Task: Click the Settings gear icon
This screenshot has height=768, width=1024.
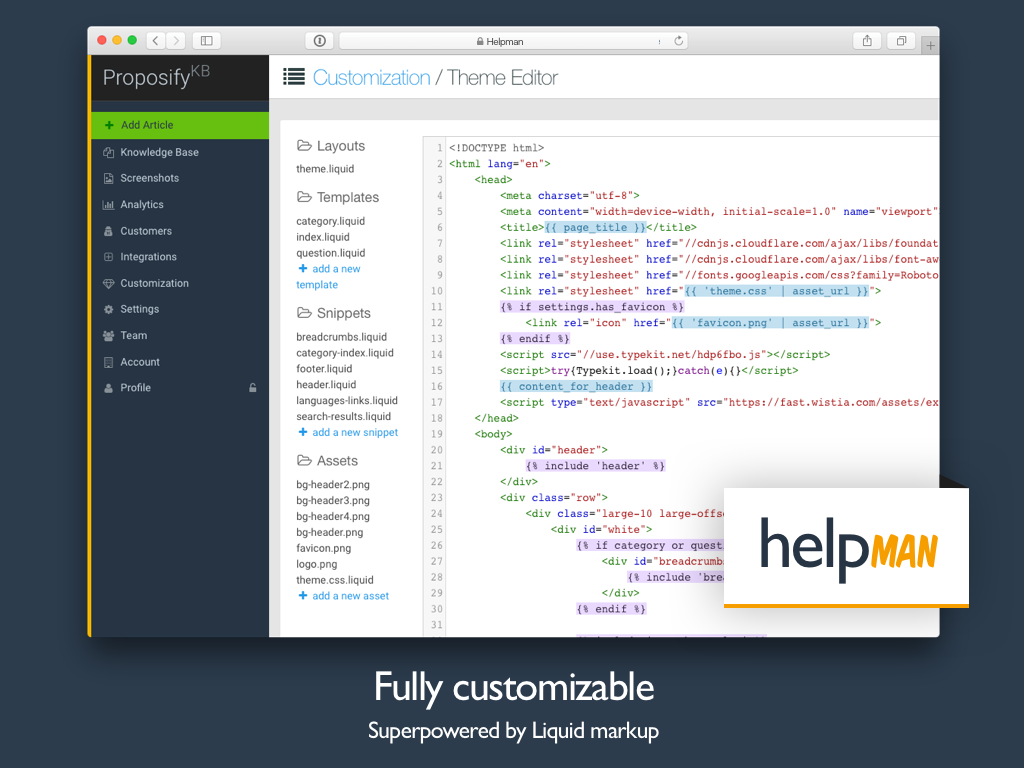Action: (108, 310)
